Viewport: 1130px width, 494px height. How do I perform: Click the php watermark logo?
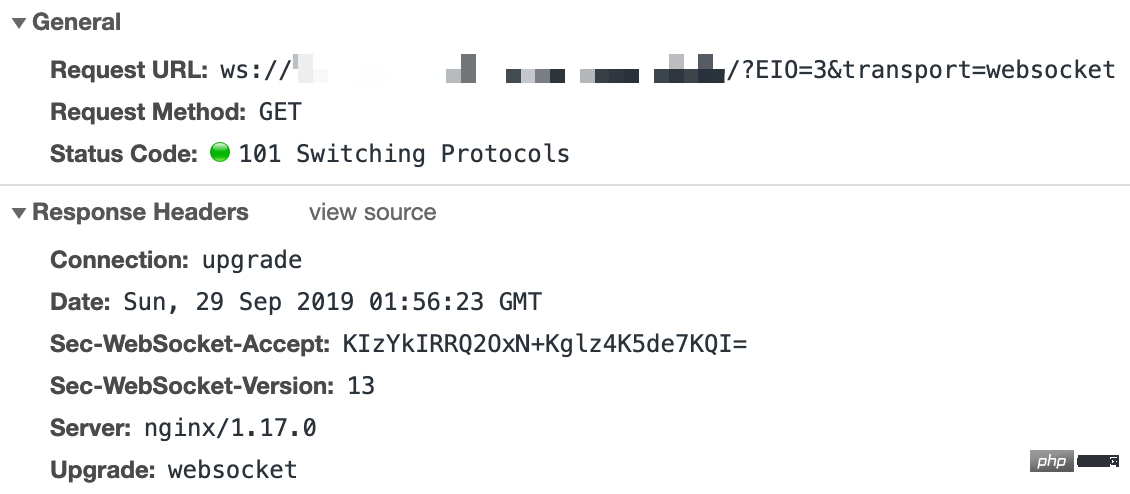tap(1051, 461)
